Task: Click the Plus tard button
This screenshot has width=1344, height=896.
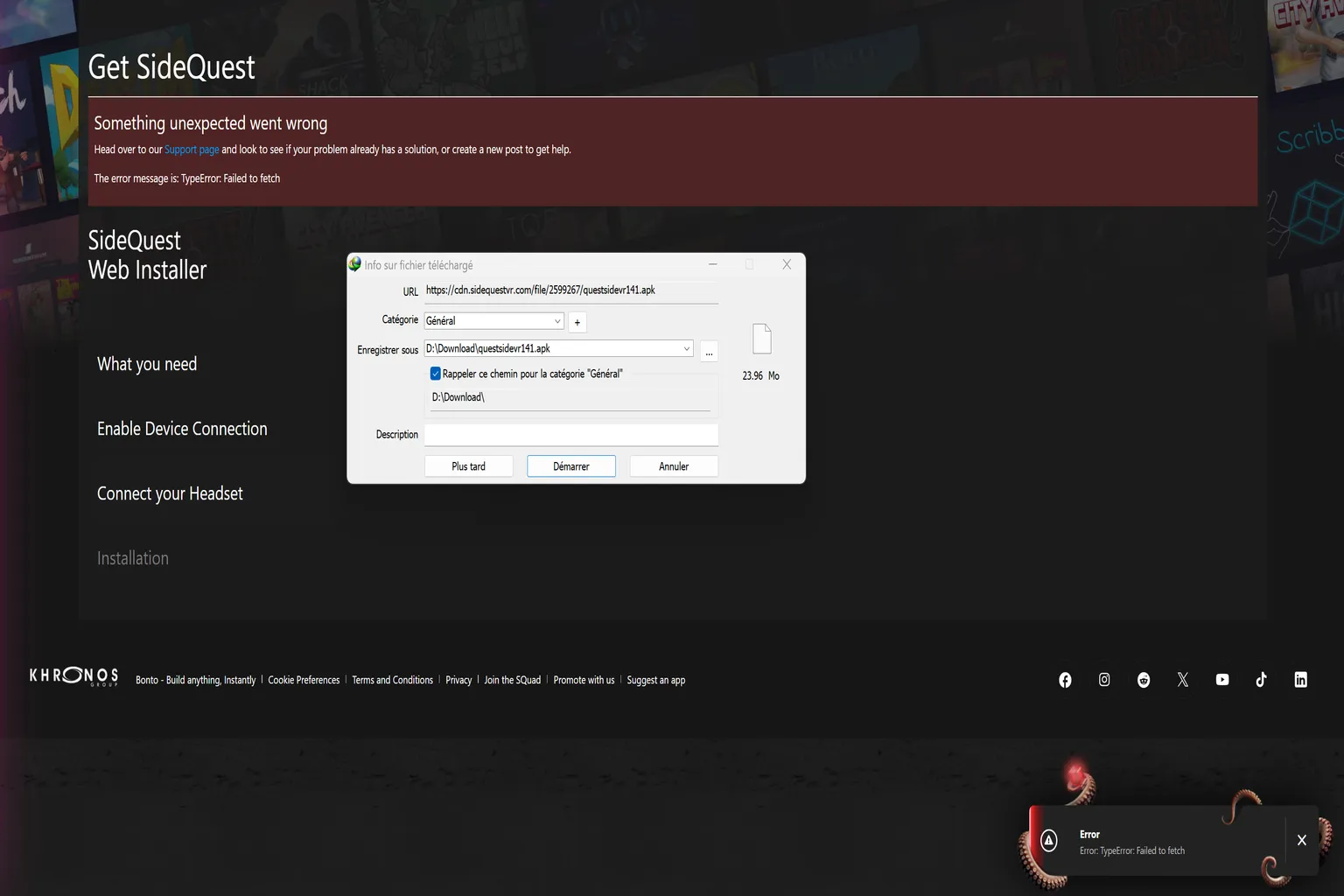Action: pos(469,466)
